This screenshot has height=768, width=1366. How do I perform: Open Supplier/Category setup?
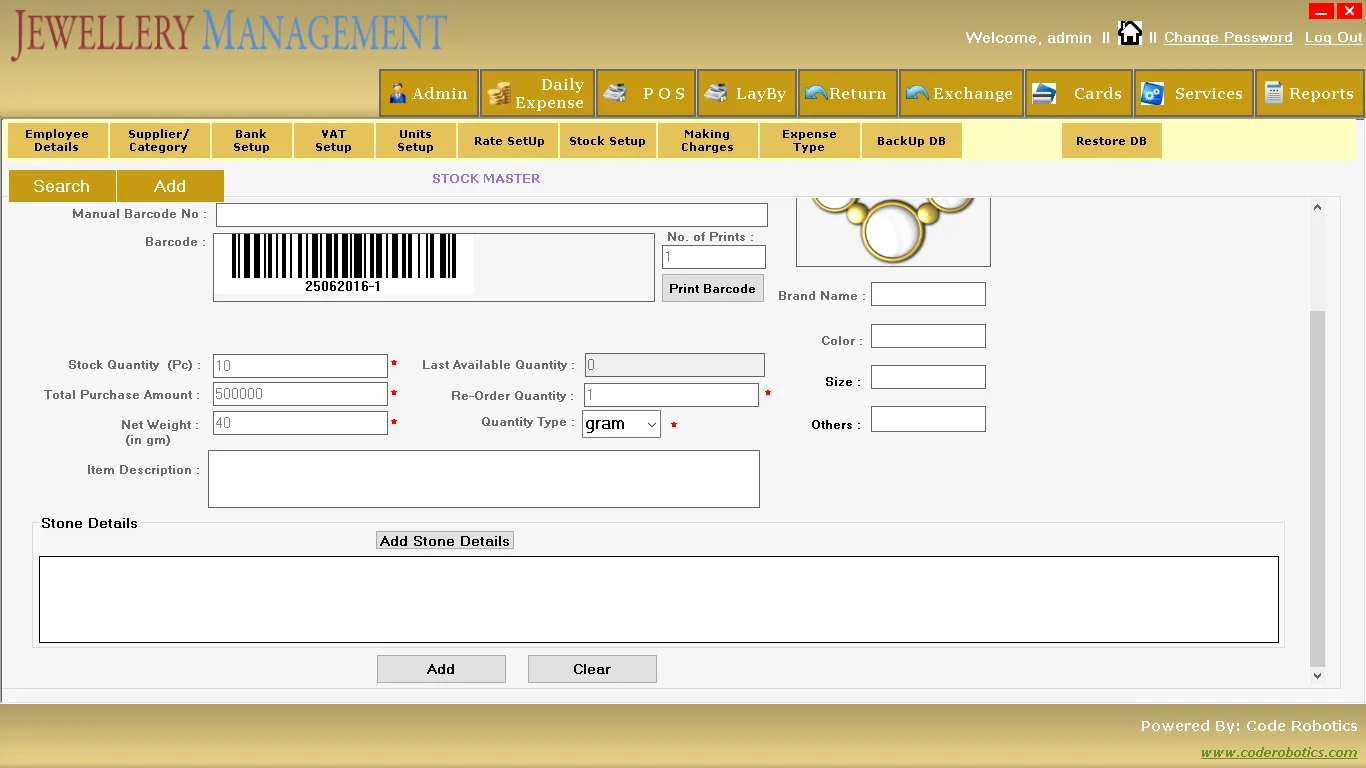(158, 141)
